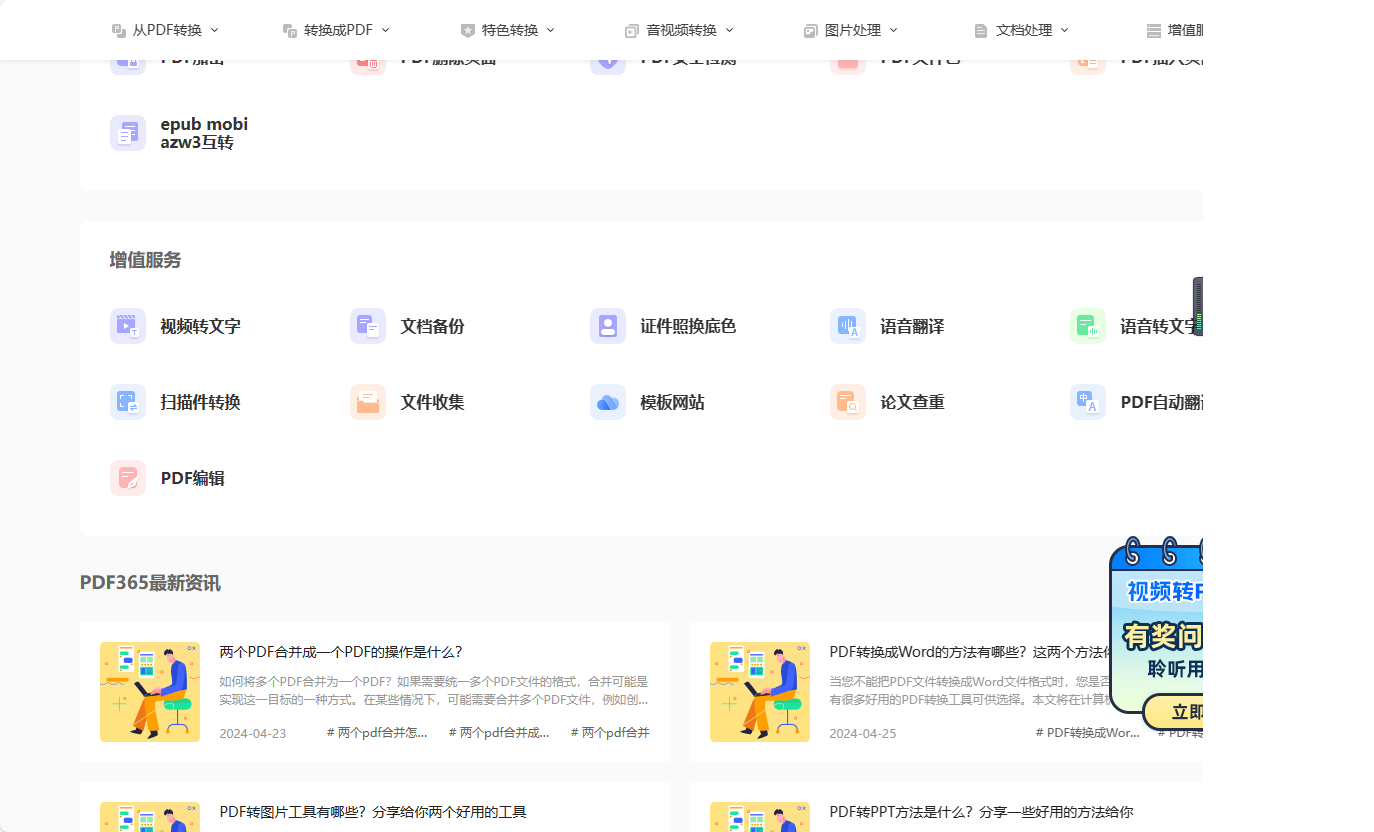Click the 文件收集 icon
The image size is (1374, 832).
tap(368, 402)
